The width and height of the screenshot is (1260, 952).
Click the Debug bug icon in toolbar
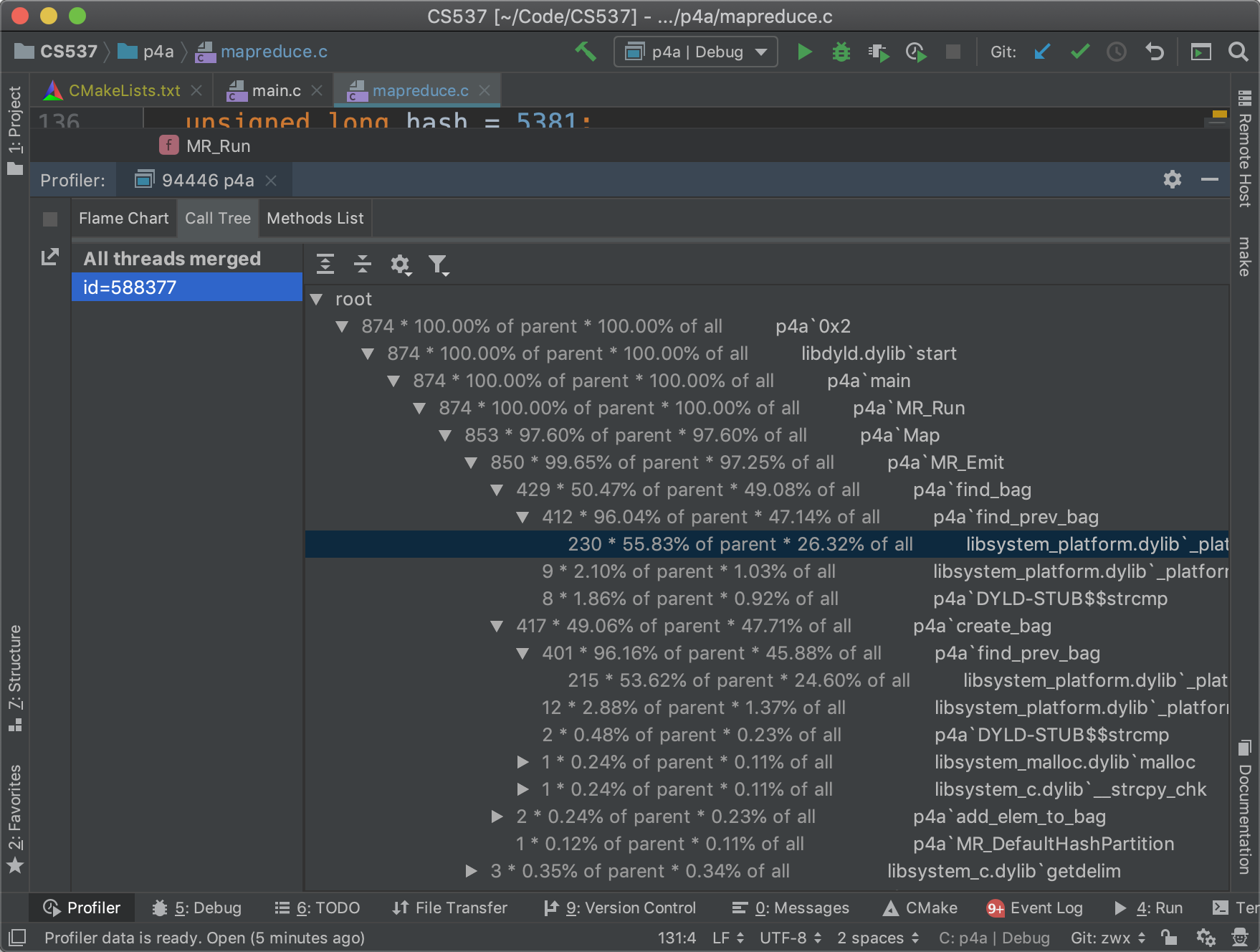click(841, 52)
